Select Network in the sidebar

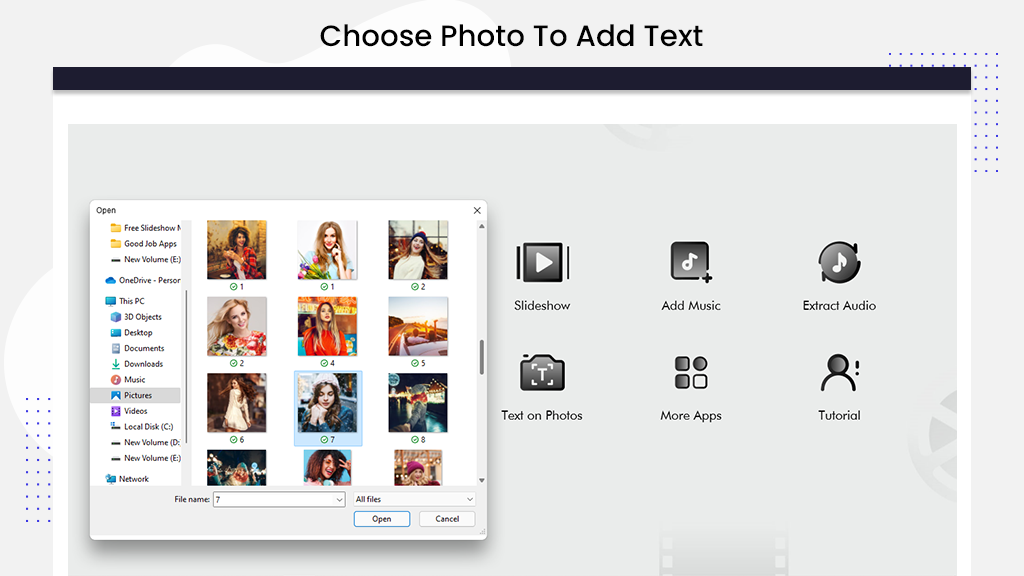click(127, 479)
